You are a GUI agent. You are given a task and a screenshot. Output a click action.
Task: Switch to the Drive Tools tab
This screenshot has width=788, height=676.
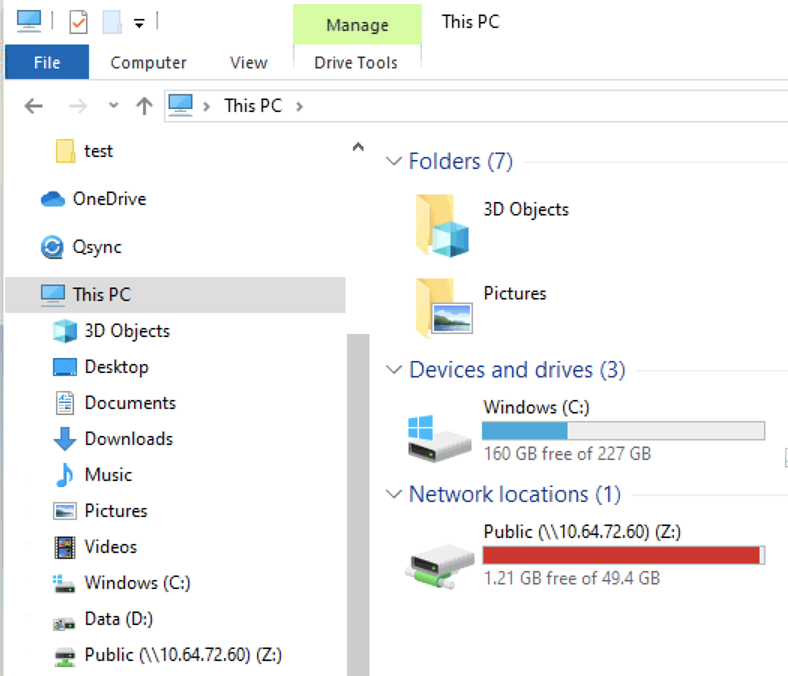pos(356,62)
